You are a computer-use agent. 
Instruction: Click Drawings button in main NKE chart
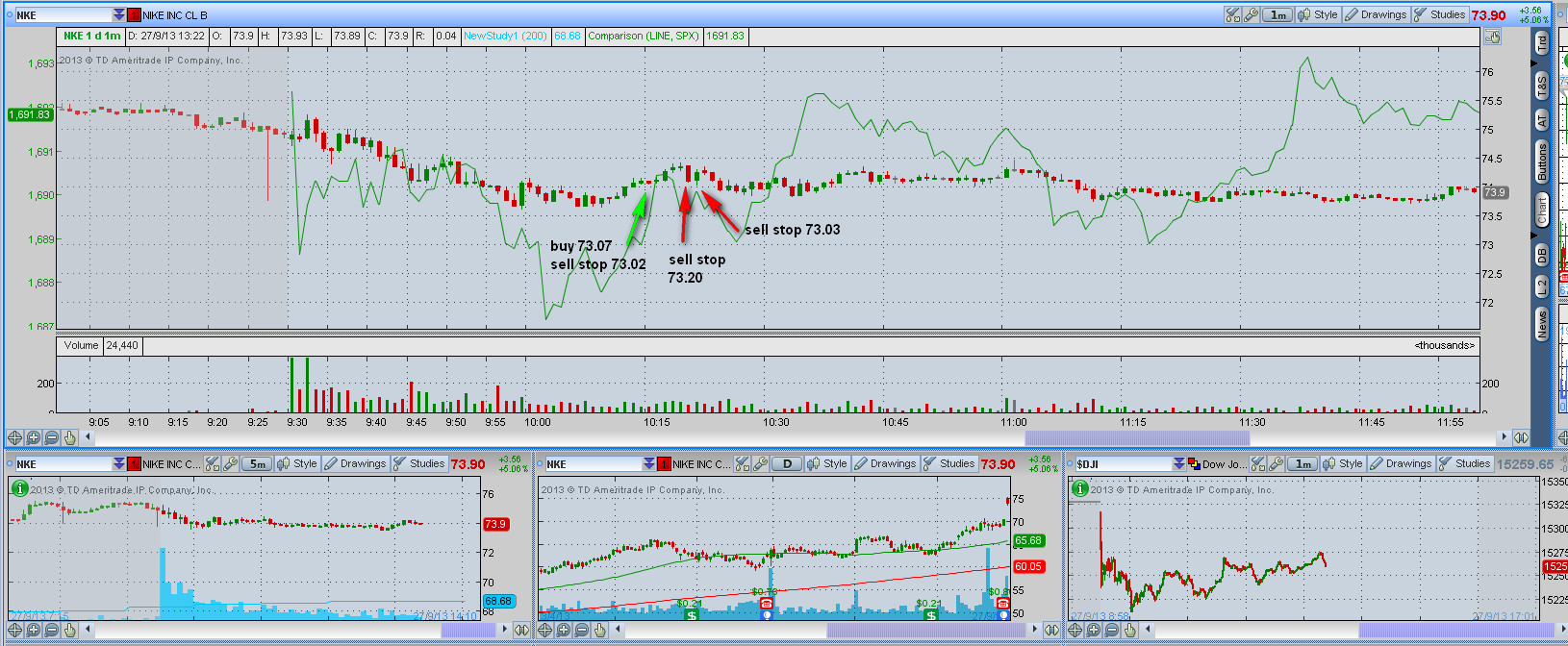tap(1377, 14)
